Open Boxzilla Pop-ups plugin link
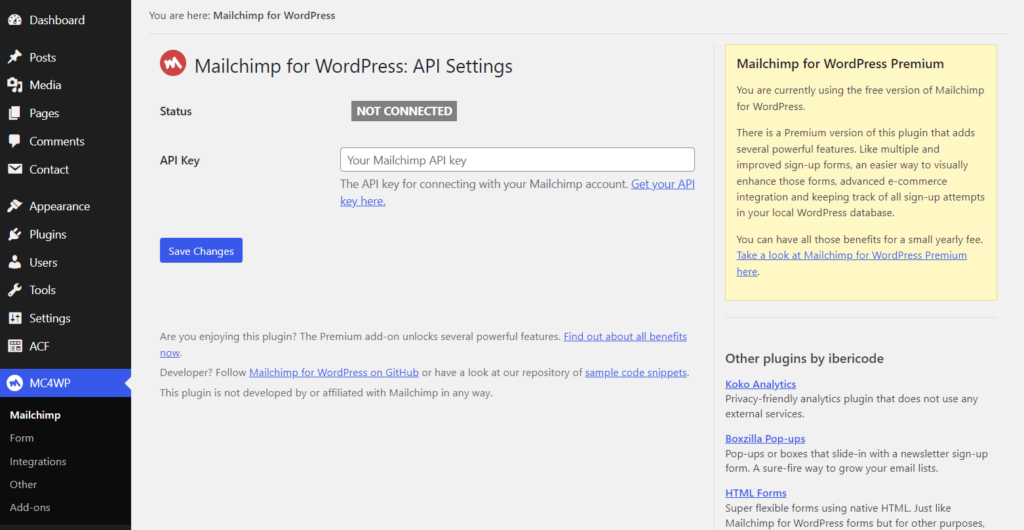This screenshot has width=1024, height=530. pyautogui.click(x=765, y=439)
